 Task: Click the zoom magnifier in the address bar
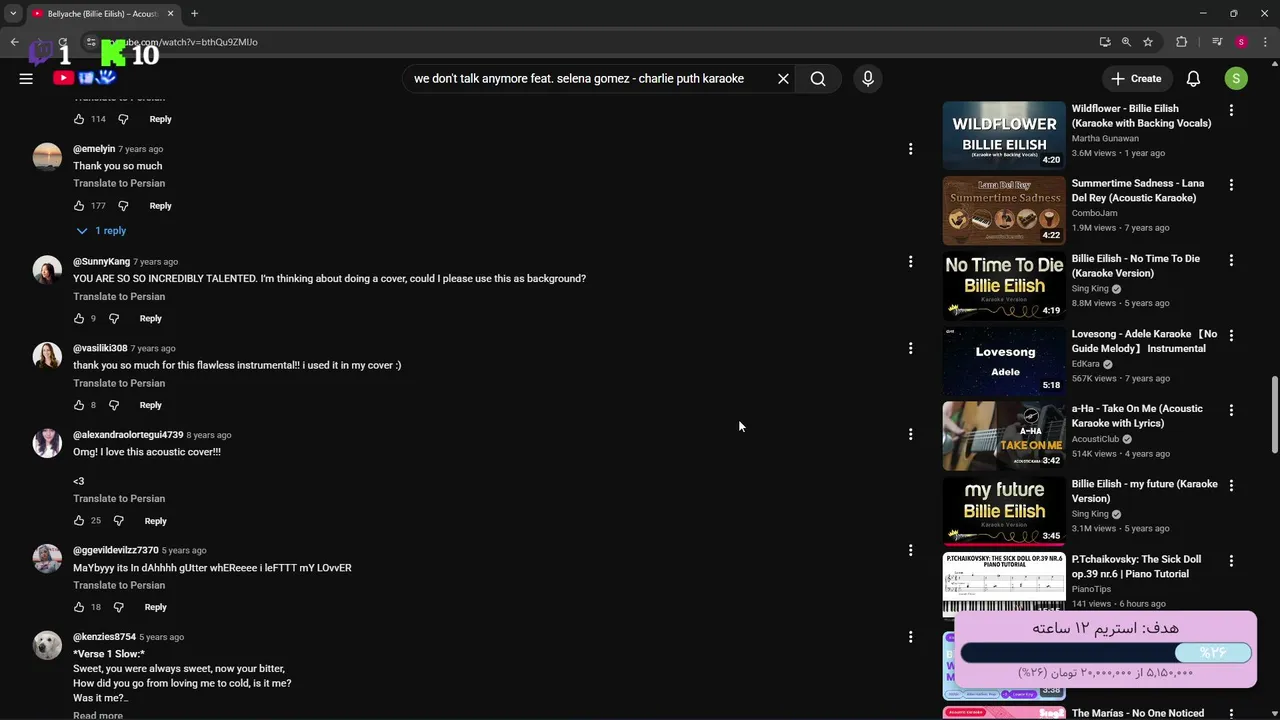click(1126, 42)
